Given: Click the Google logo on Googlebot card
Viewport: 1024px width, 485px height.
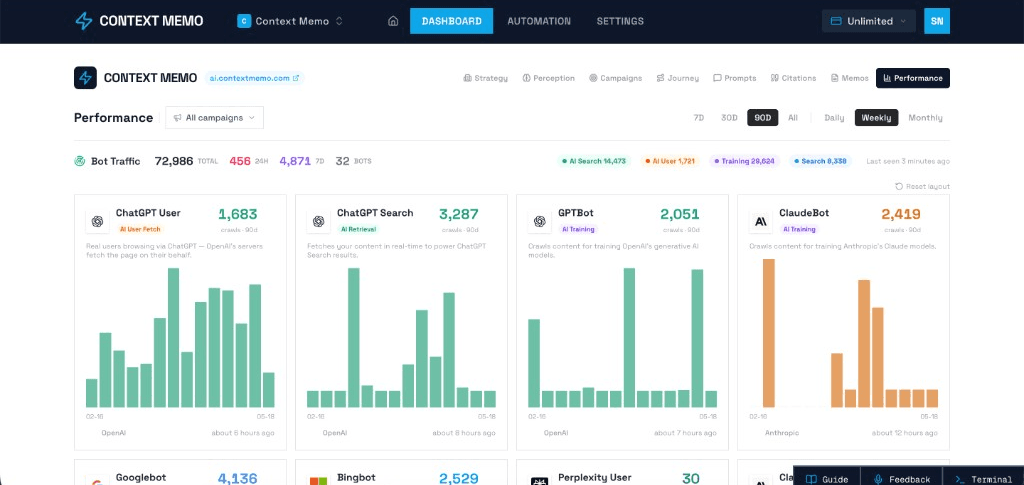Looking at the screenshot, I should click(x=97, y=481).
